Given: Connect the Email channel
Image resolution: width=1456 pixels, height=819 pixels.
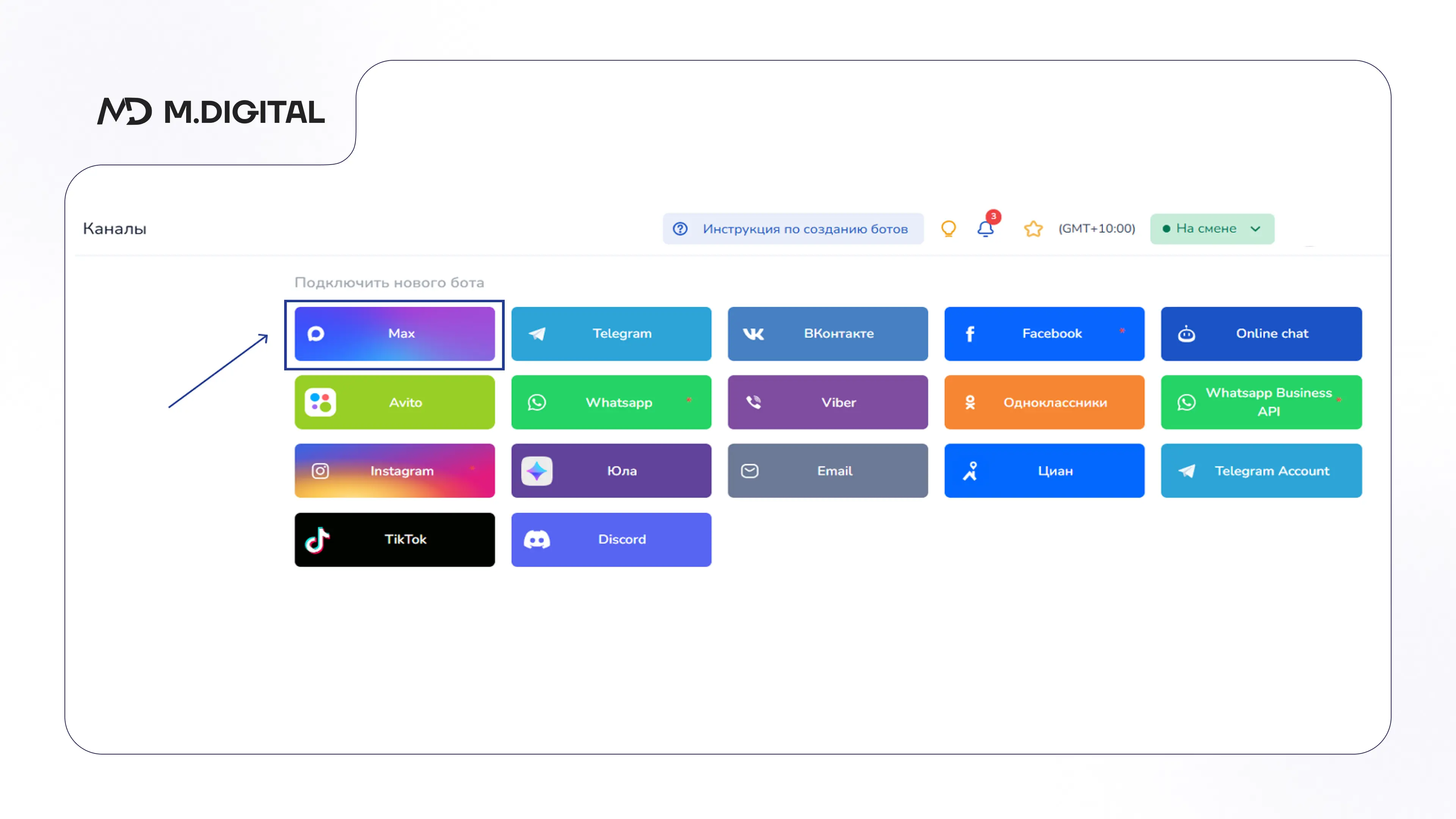Looking at the screenshot, I should pyautogui.click(x=827, y=471).
